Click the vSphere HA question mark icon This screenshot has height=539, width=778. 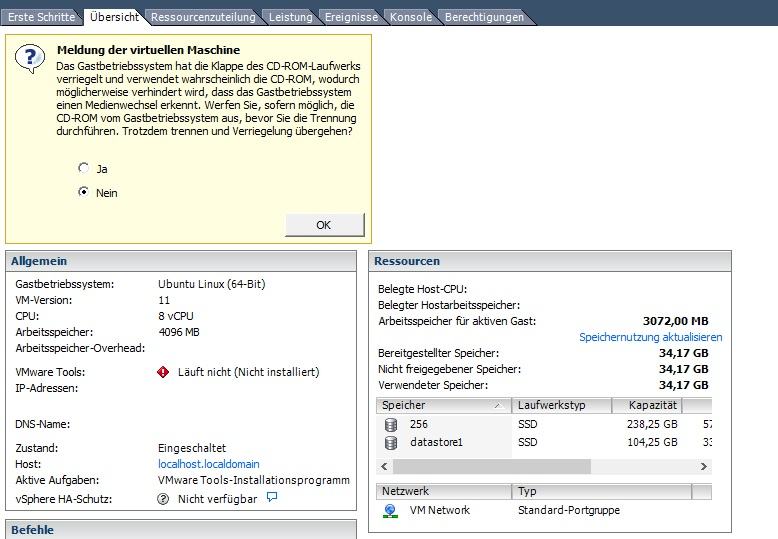(x=163, y=499)
